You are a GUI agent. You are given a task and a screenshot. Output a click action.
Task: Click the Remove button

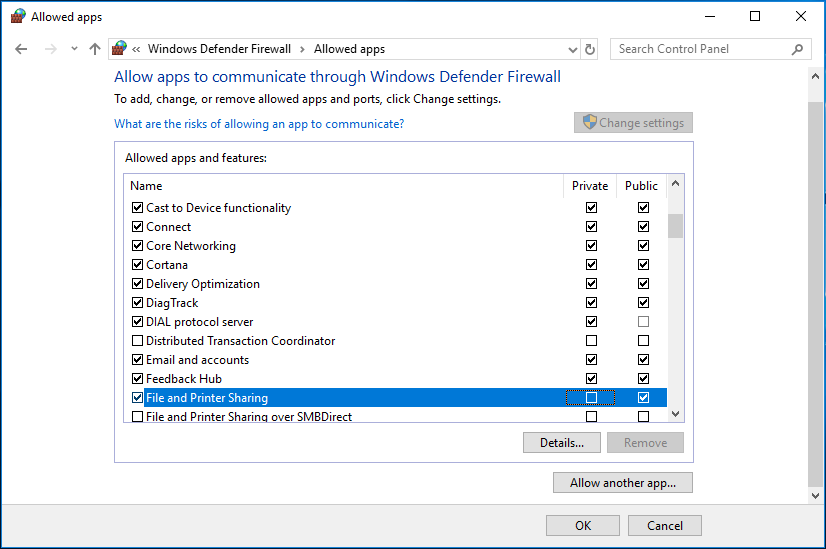coord(645,443)
